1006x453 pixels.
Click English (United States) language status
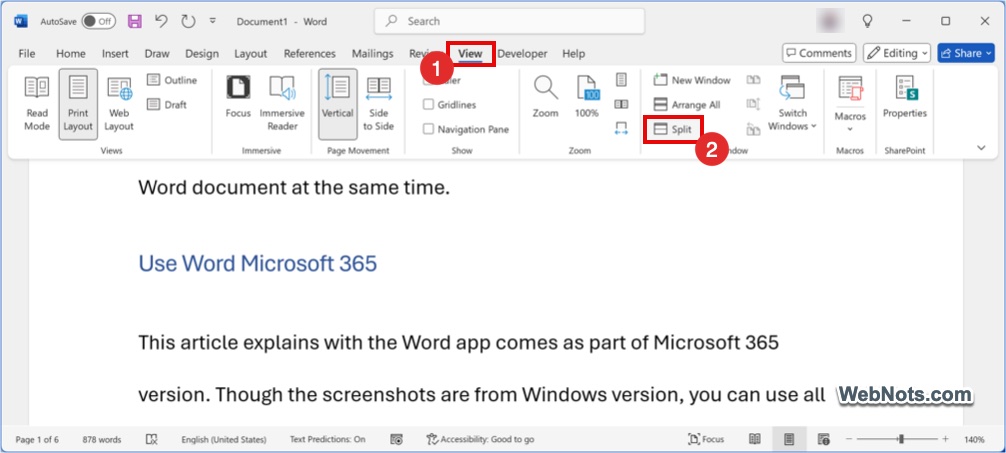point(224,440)
